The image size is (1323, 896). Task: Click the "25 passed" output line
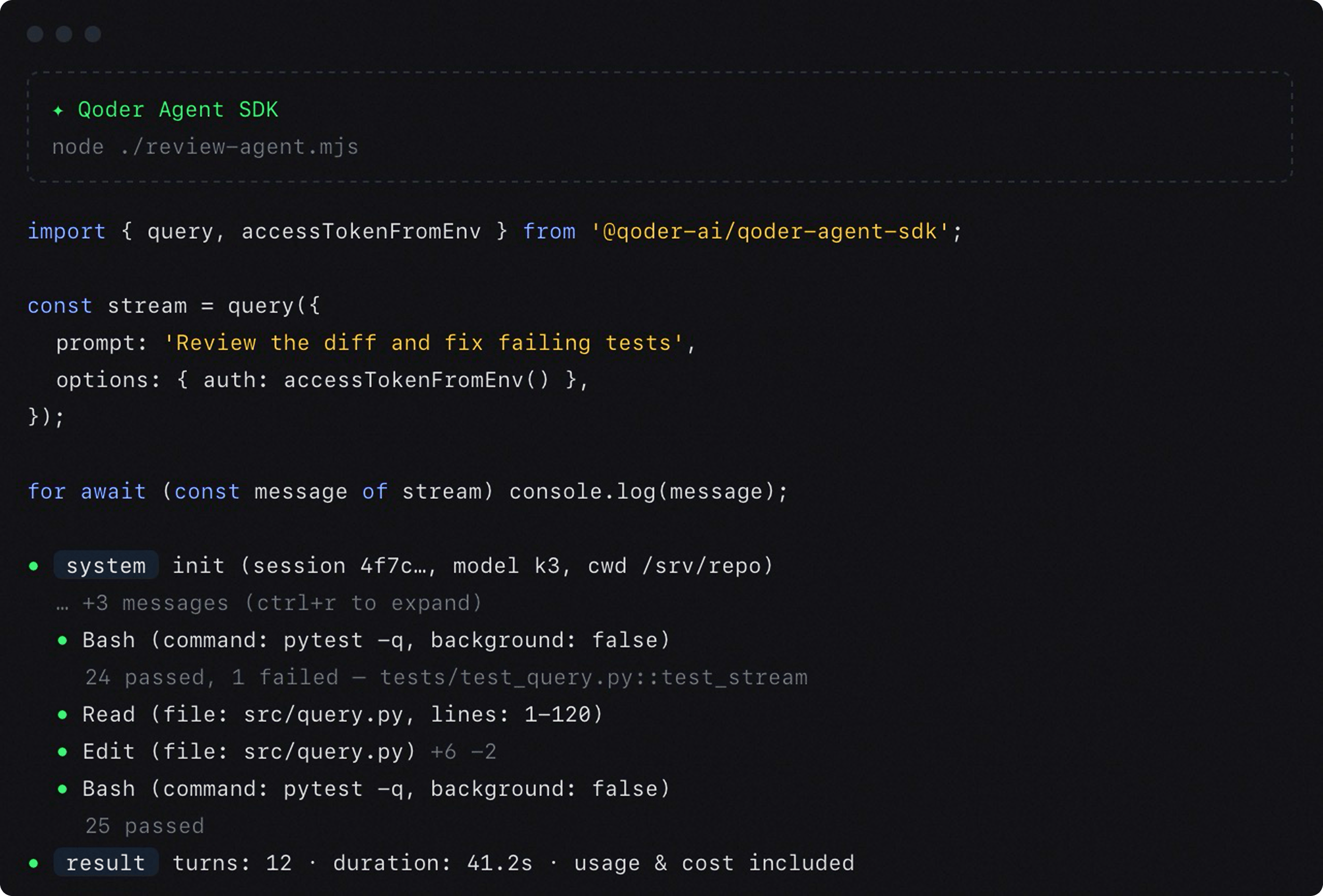[145, 826]
